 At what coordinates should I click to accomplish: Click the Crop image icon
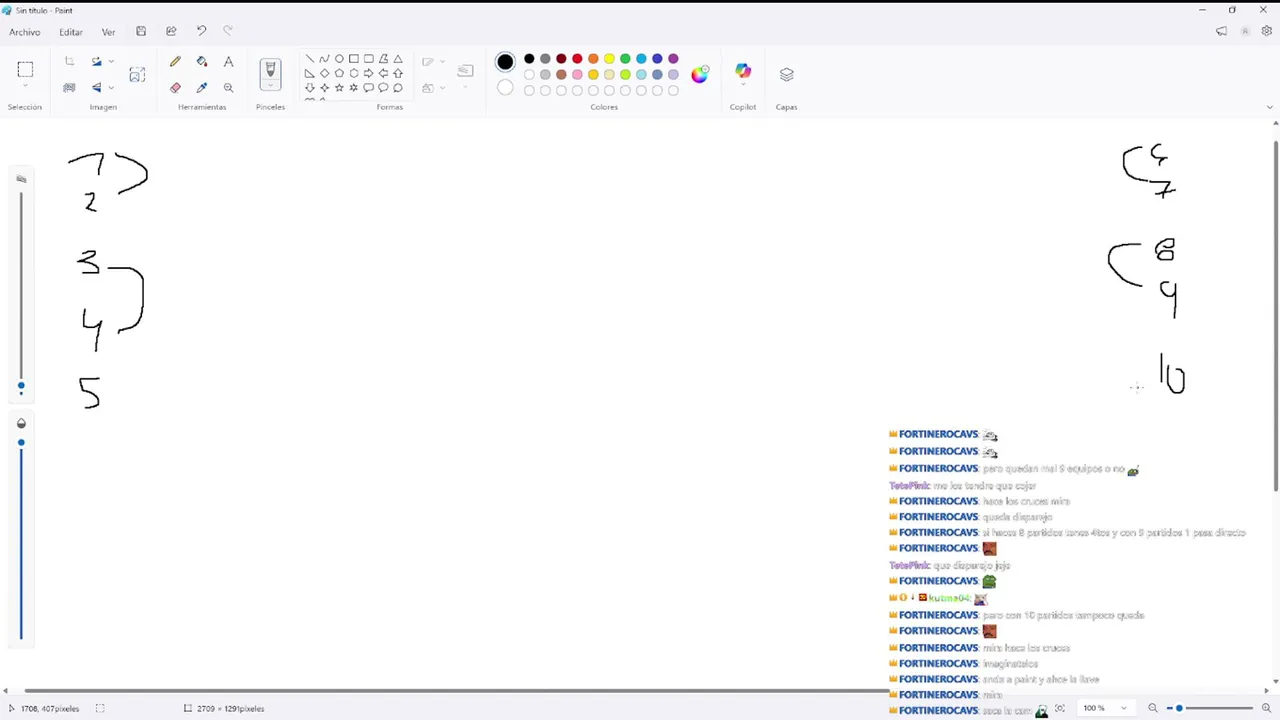[69, 62]
